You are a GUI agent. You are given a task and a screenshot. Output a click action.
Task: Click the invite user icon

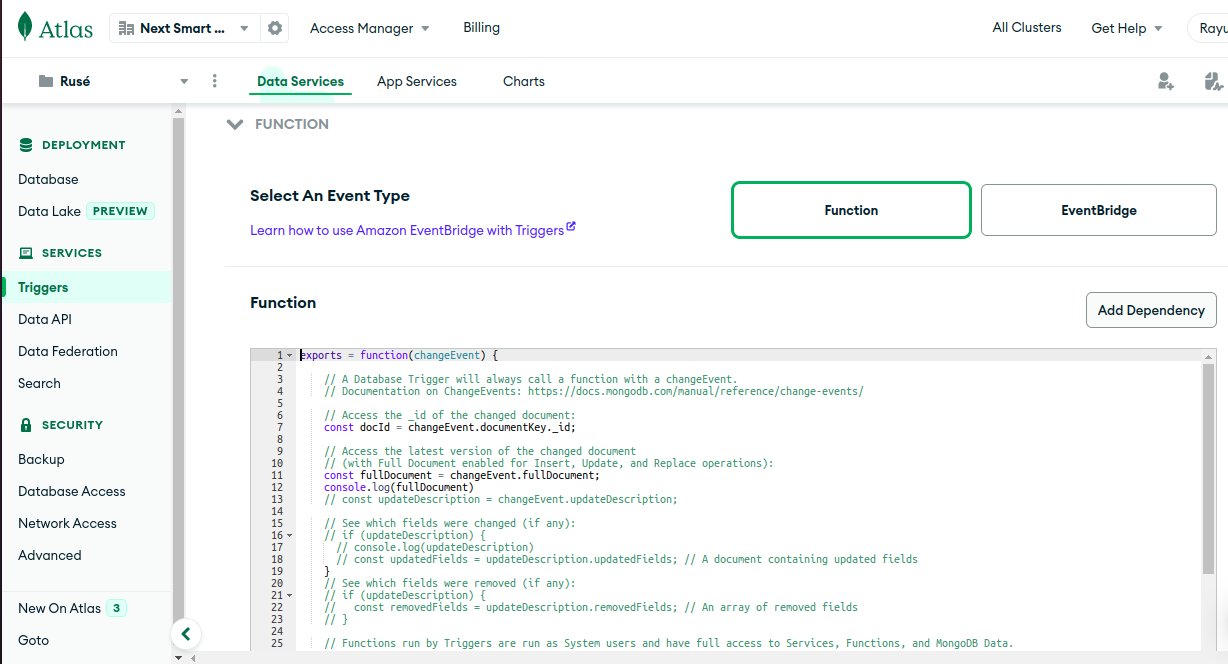pos(1165,81)
